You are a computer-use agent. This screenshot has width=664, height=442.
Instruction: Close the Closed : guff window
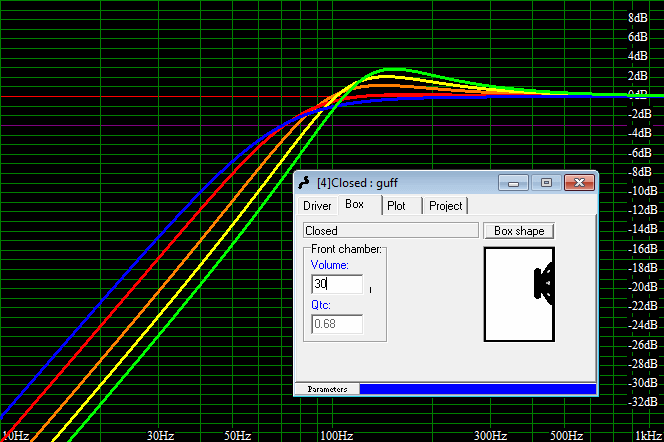(579, 183)
